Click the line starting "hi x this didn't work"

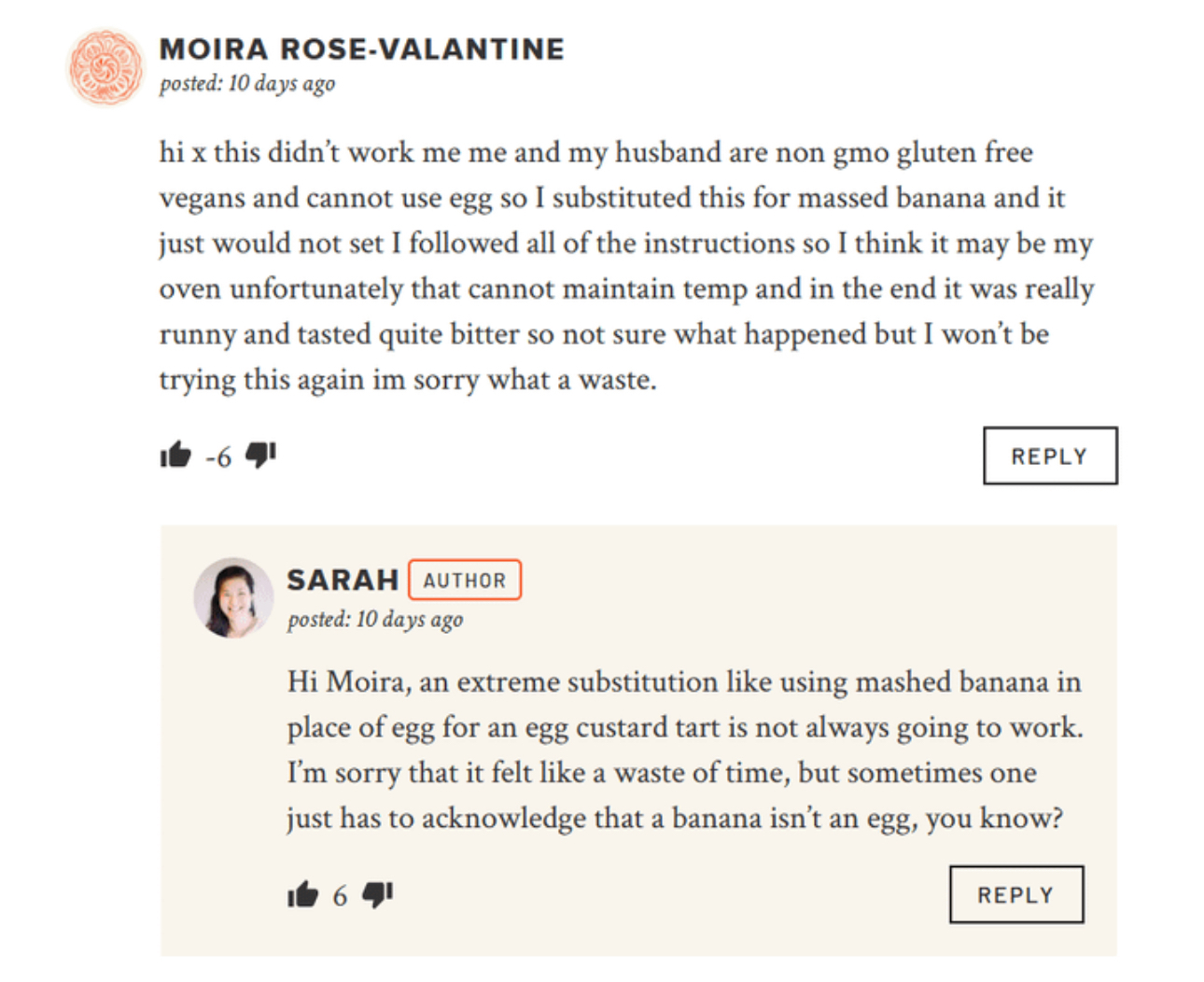(x=595, y=152)
